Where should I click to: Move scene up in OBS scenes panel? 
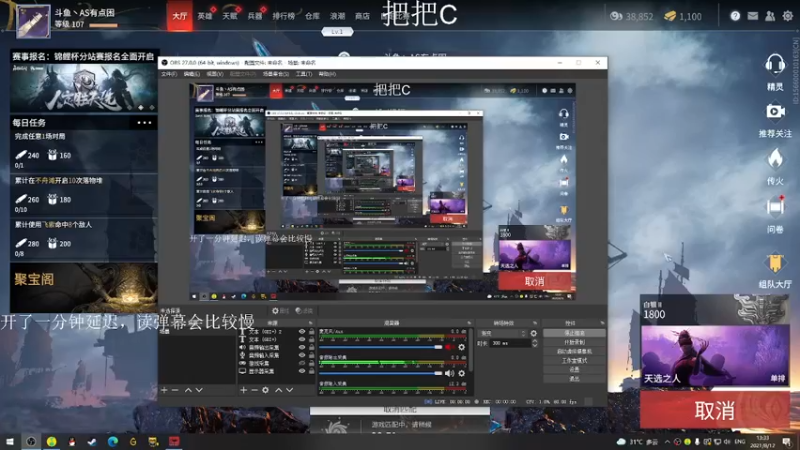tap(188, 390)
